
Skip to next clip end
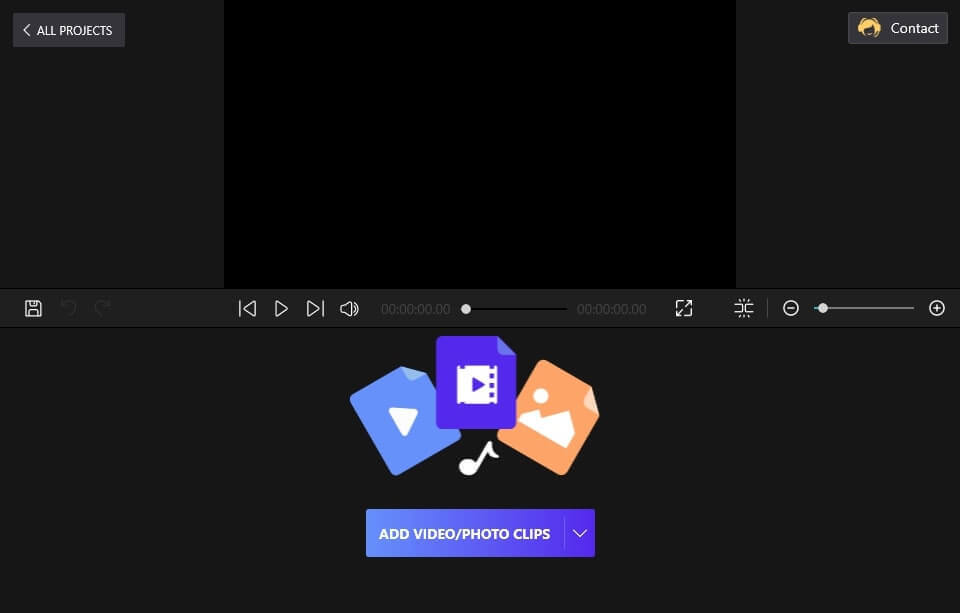[315, 308]
